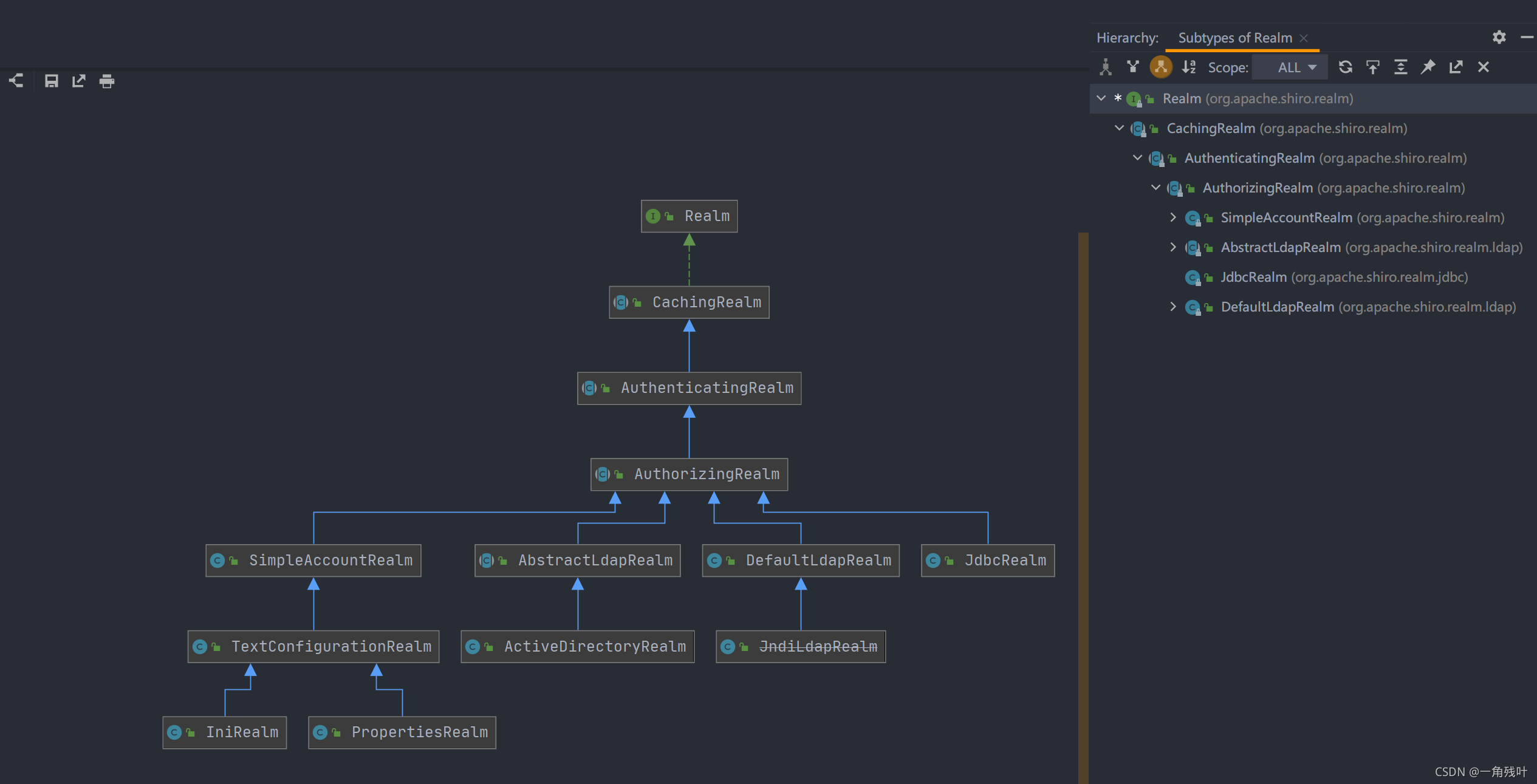Click the autoscroll to source icon

pyautogui.click(x=1372, y=67)
